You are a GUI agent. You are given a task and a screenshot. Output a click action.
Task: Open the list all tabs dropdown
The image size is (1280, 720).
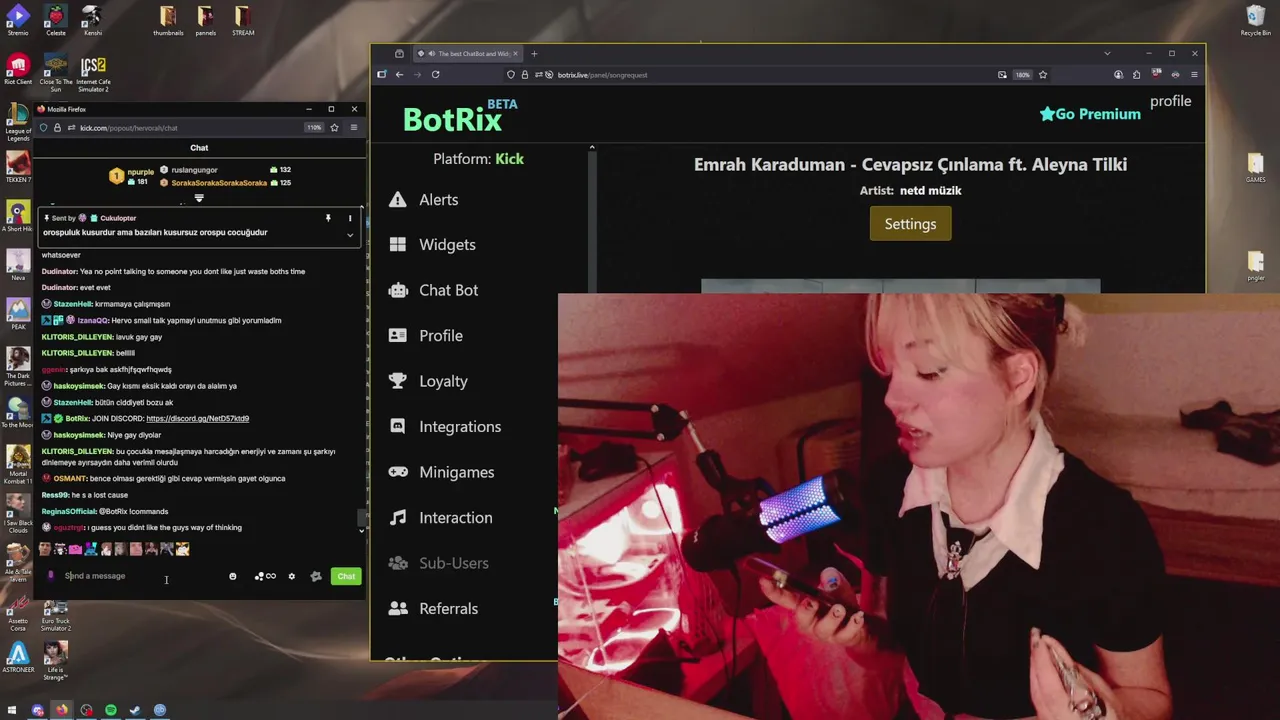pos(1107,54)
